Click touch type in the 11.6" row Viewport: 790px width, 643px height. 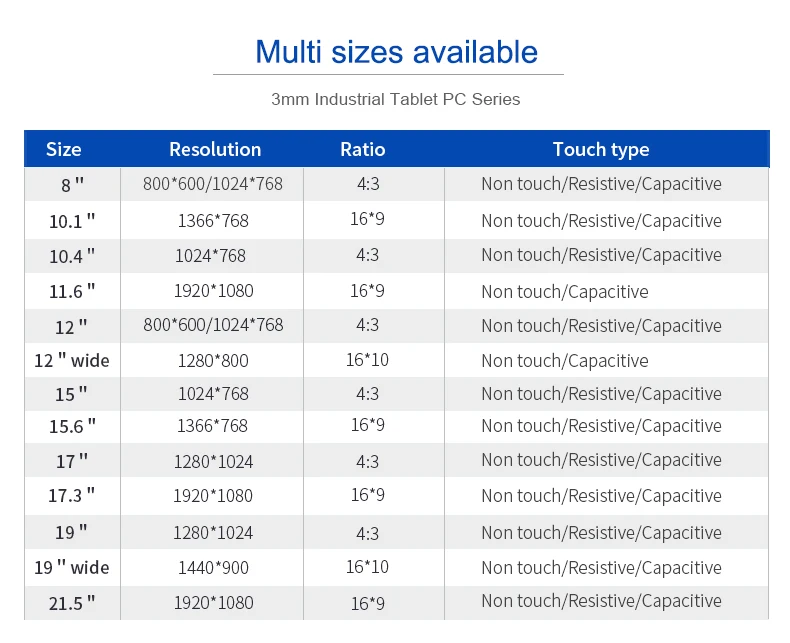tap(565, 291)
